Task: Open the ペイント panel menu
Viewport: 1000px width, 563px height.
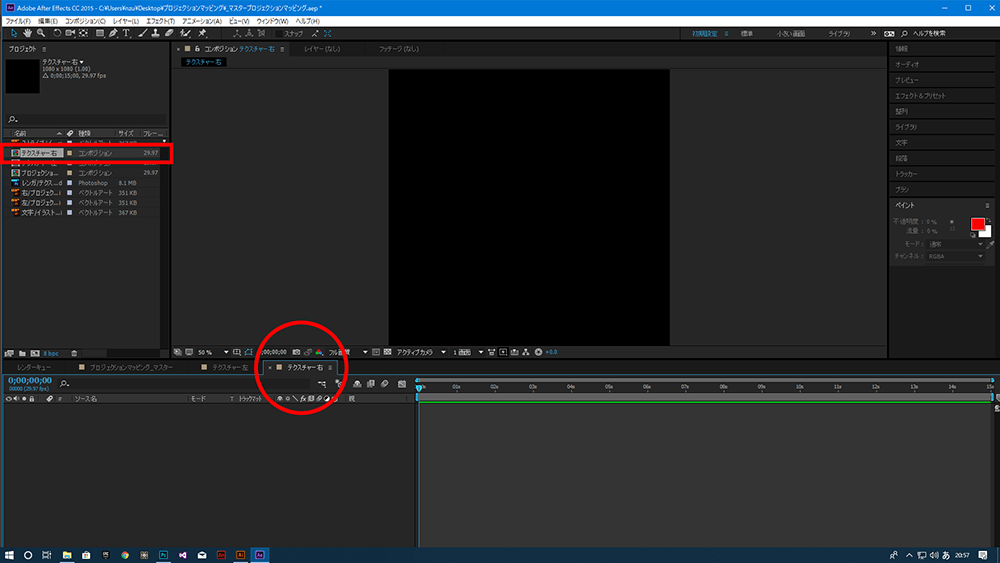Action: (987, 205)
